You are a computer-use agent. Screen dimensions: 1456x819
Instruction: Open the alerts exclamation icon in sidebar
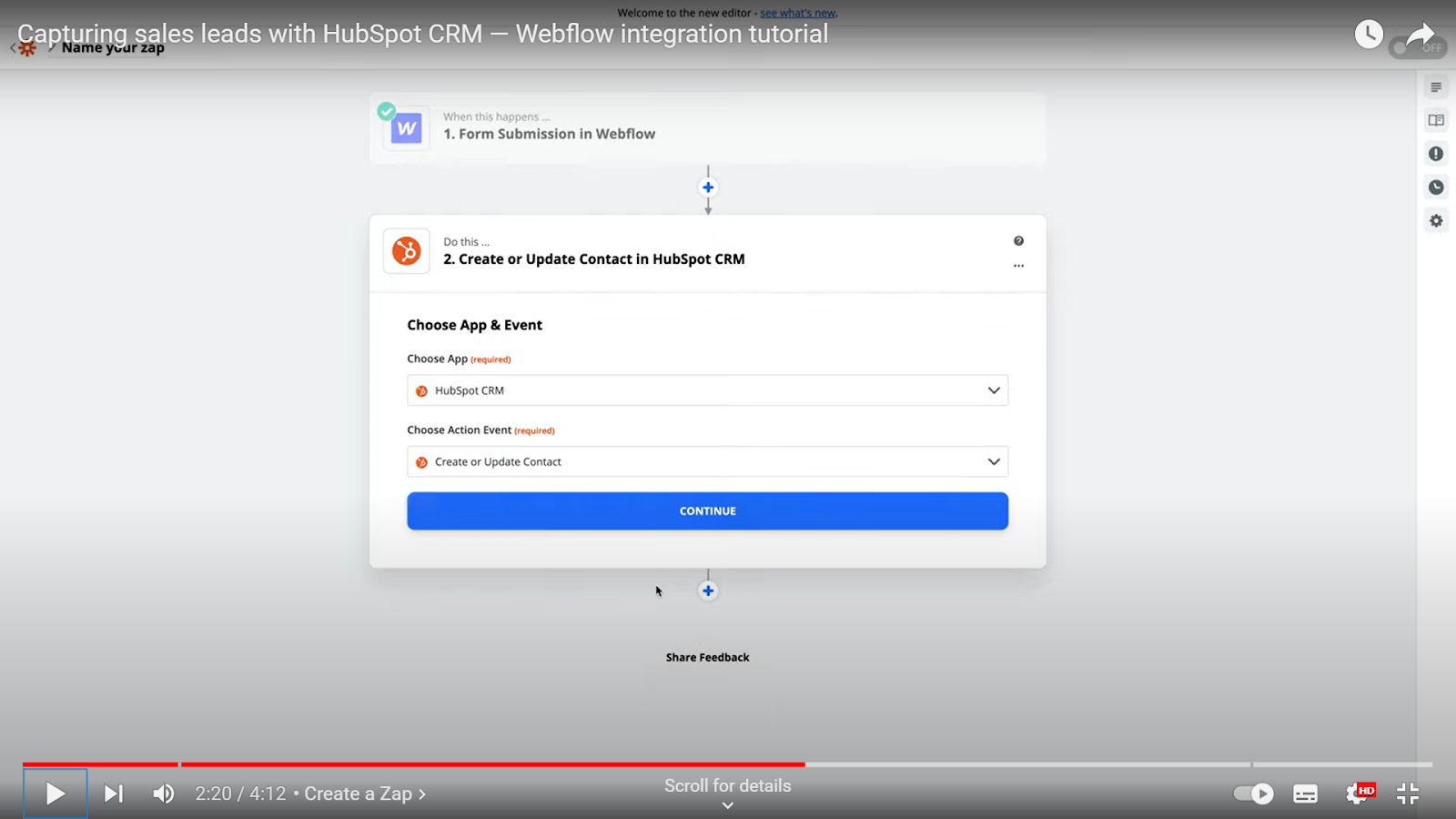click(x=1436, y=154)
